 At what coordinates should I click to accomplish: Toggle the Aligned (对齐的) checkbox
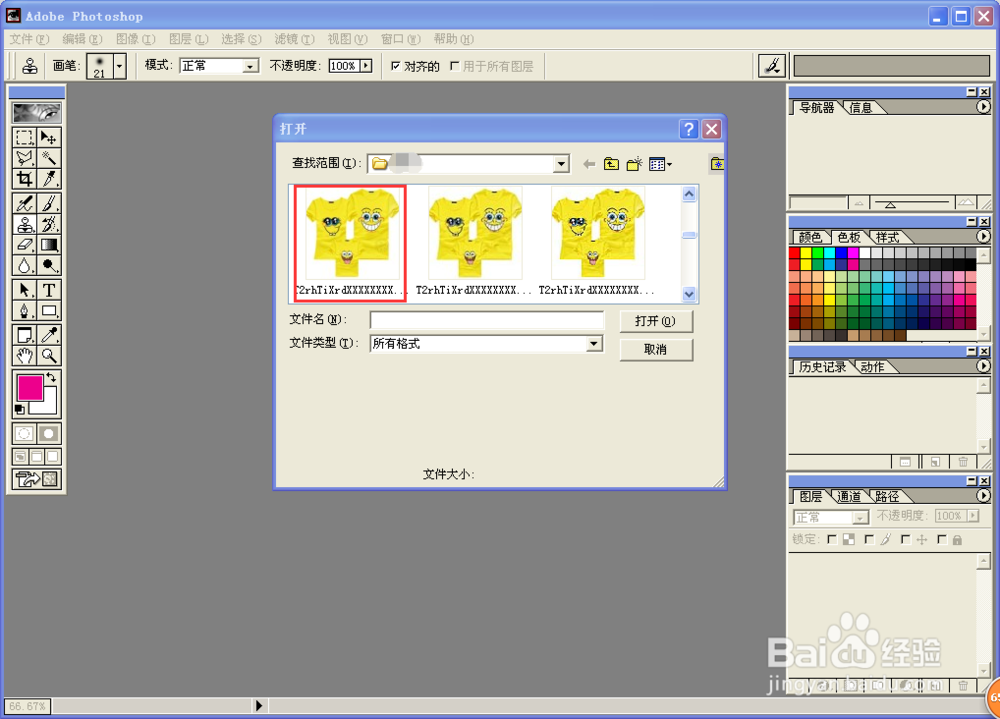click(x=395, y=66)
